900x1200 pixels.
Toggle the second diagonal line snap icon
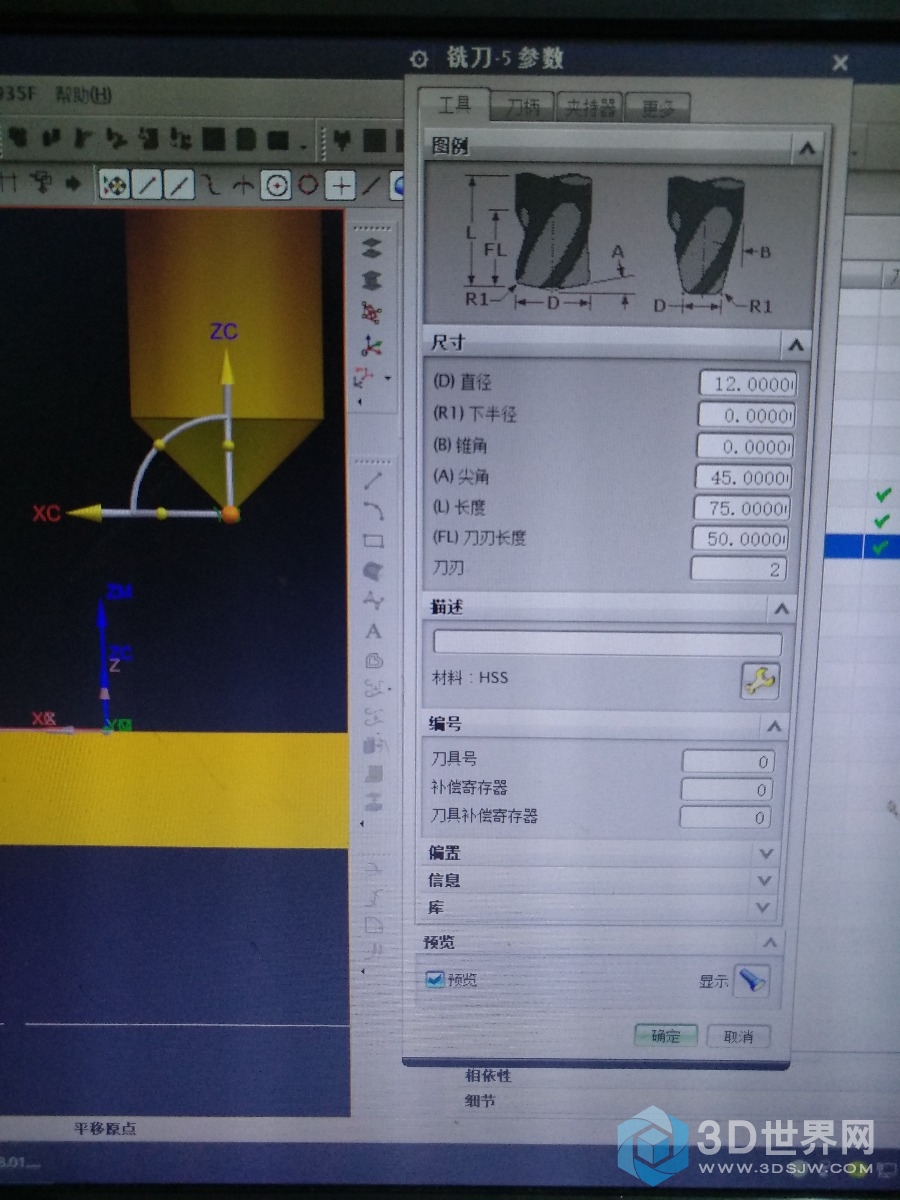pyautogui.click(x=179, y=184)
